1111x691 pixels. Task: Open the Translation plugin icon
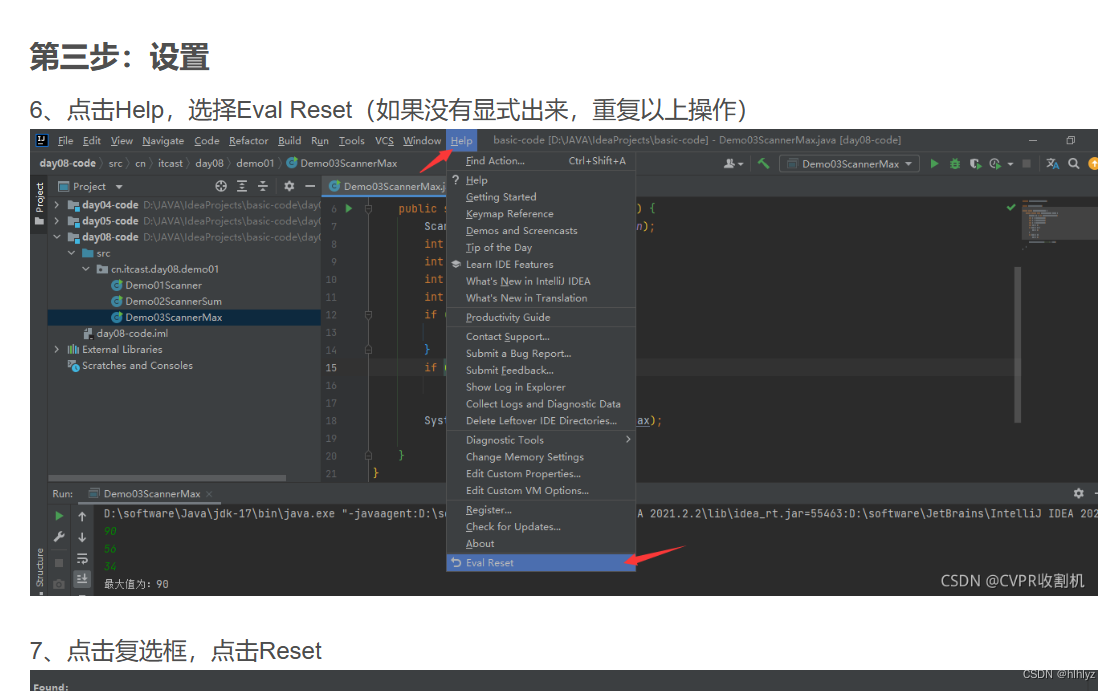pyautogui.click(x=1052, y=164)
